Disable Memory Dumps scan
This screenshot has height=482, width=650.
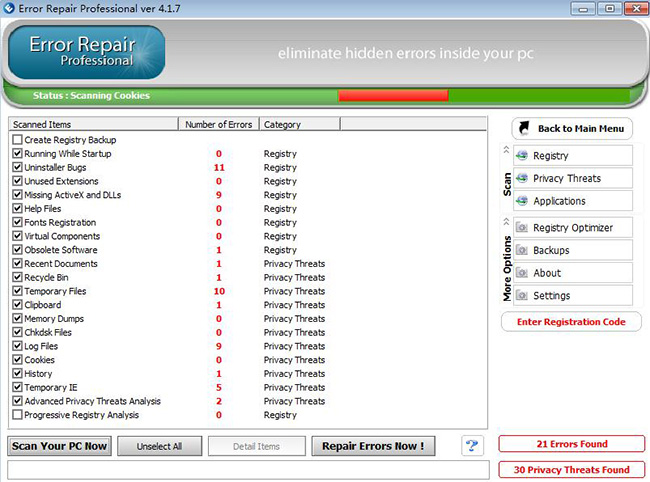17,318
